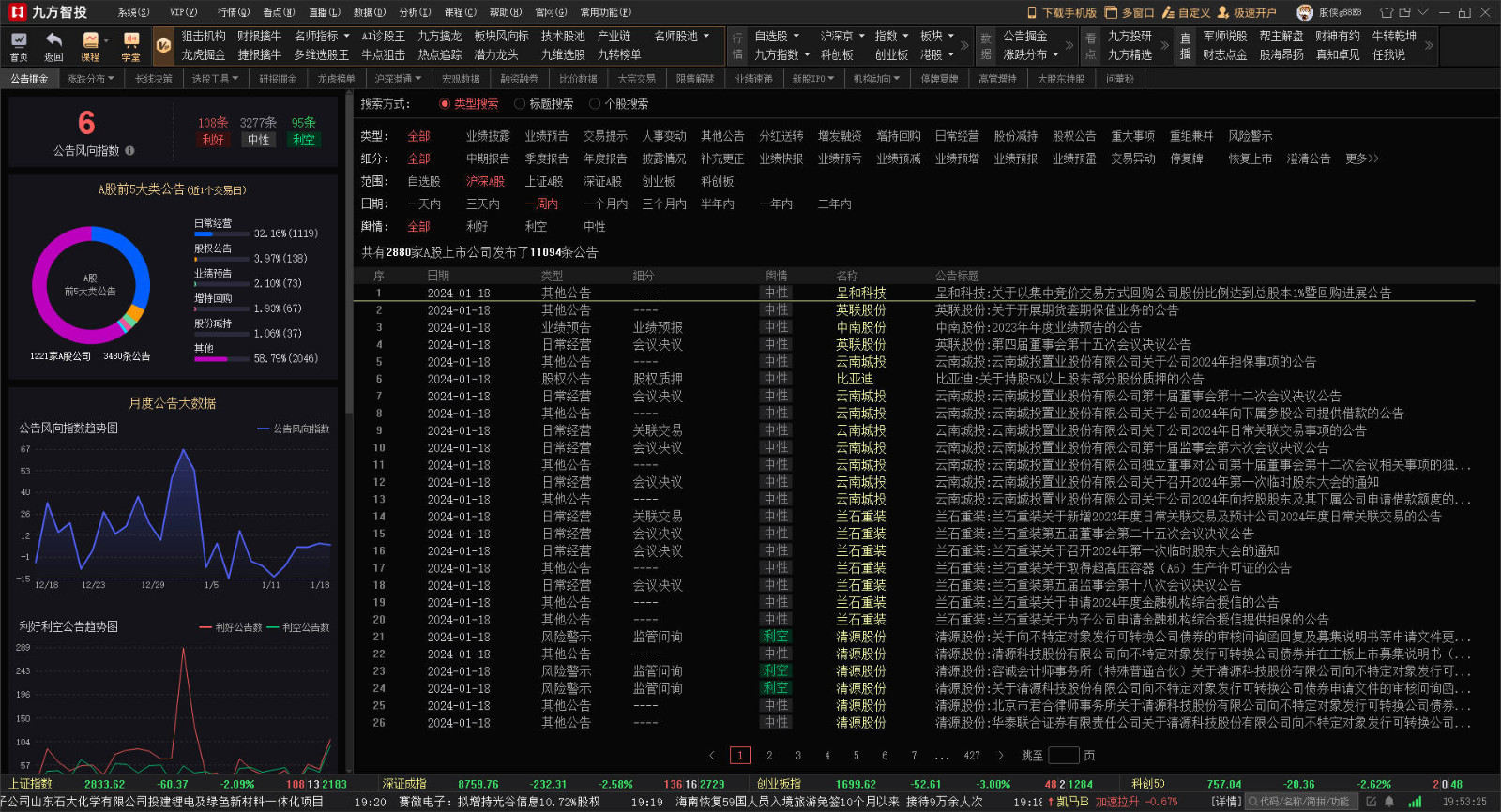Viewport: 1501px width, 812px height.
Task: Click the title bar down-chevron menu icon
Action: 1422,12
